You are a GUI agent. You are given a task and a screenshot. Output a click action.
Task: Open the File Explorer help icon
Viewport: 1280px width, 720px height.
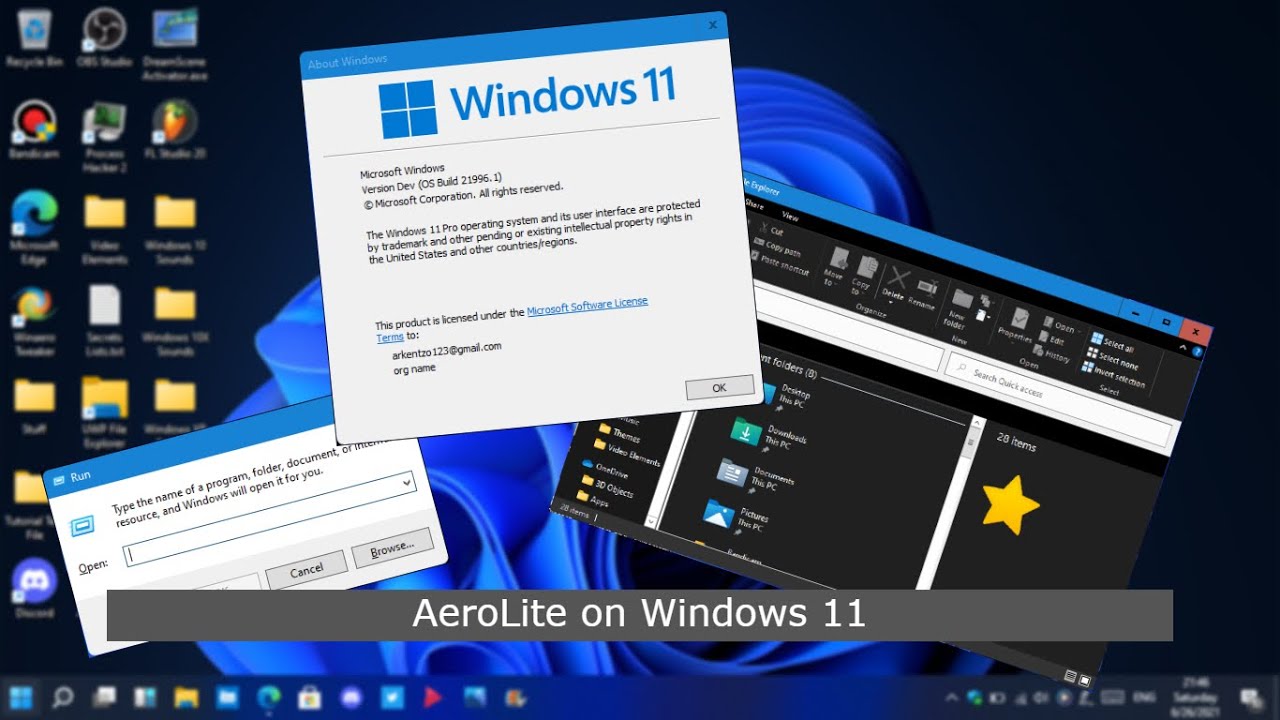[1198, 351]
